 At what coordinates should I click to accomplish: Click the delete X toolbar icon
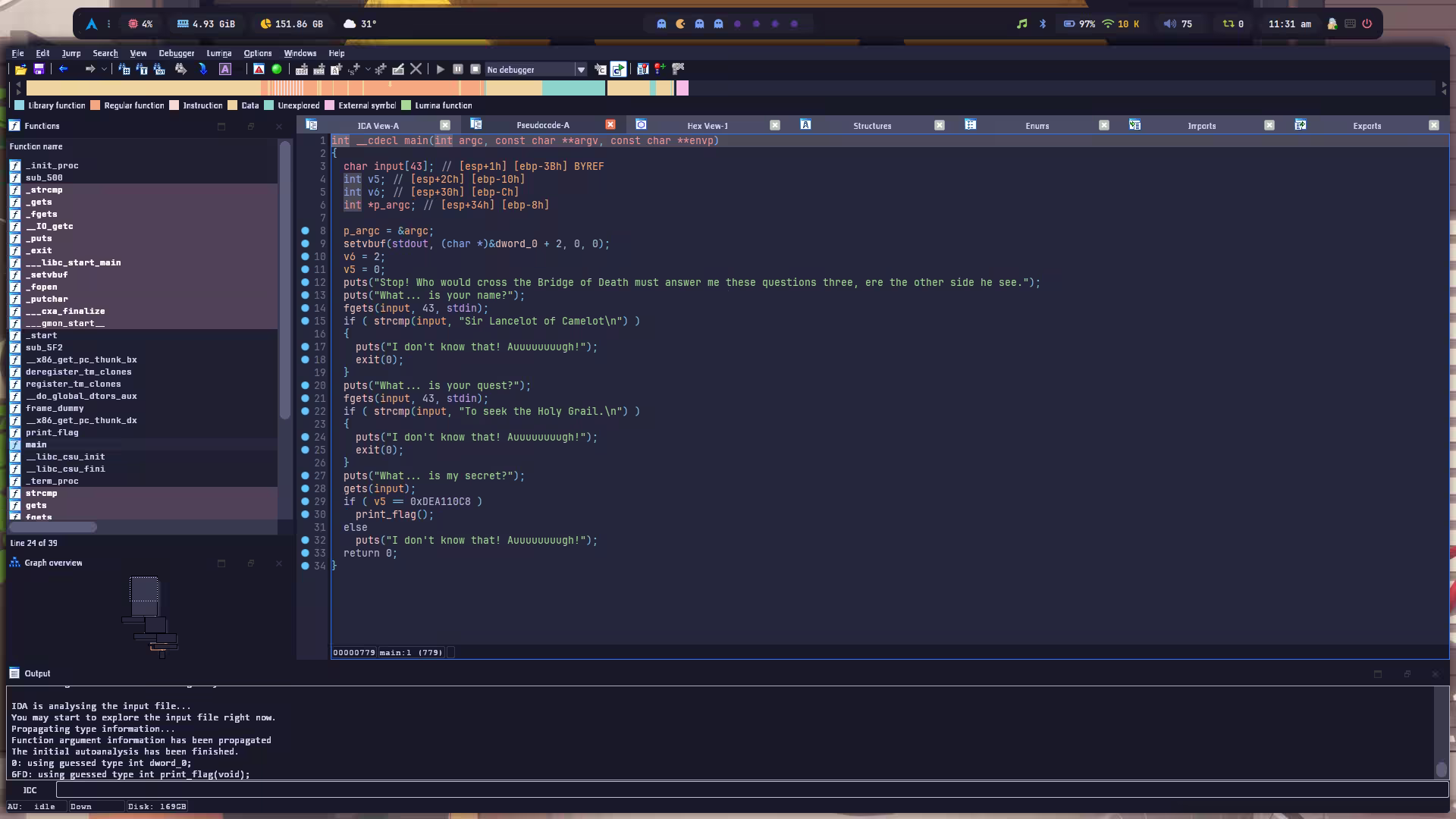(416, 69)
